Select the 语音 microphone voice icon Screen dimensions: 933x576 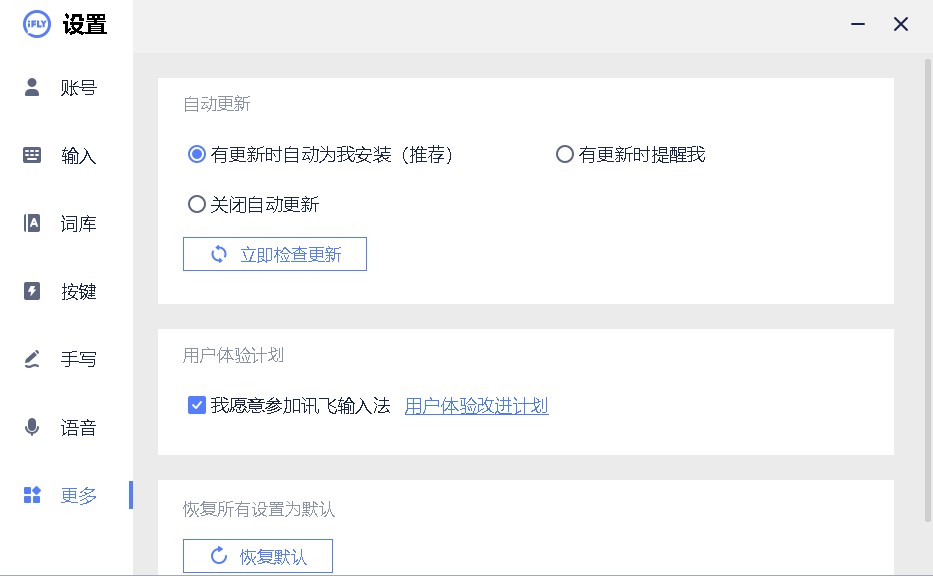pyautogui.click(x=31, y=427)
